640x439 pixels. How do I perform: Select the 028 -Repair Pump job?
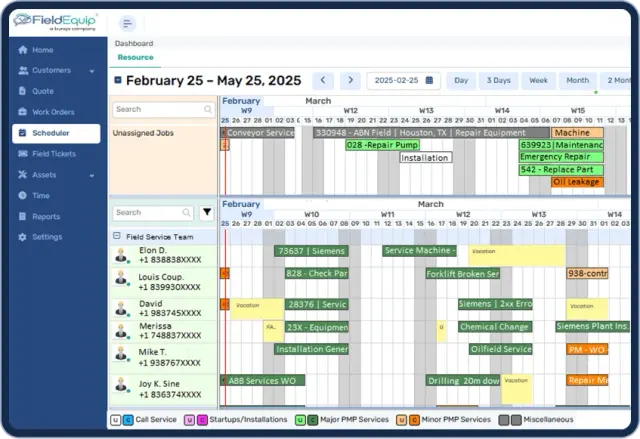point(382,145)
